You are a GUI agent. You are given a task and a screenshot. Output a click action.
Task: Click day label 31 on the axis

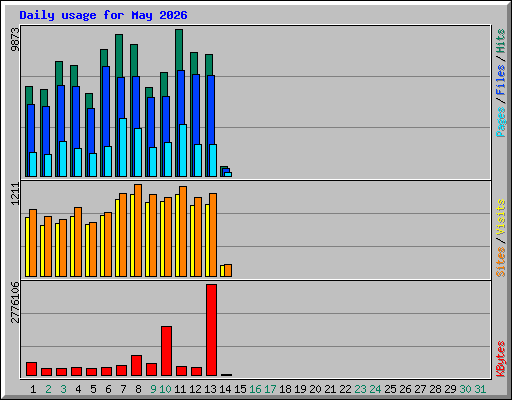pos(480,389)
